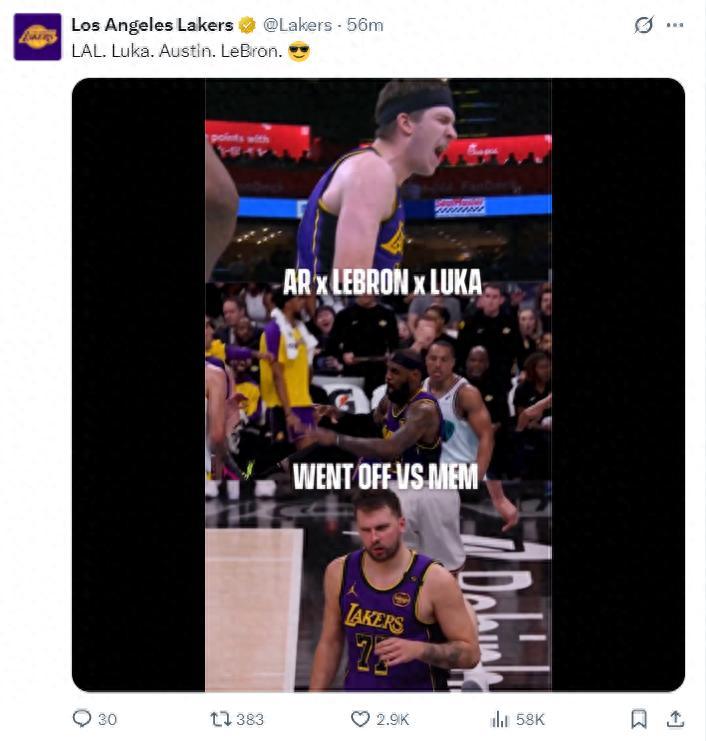Click the tweet text 'LAL. Luka. Austin. LeBron.'
The image size is (706, 741).
[177, 50]
